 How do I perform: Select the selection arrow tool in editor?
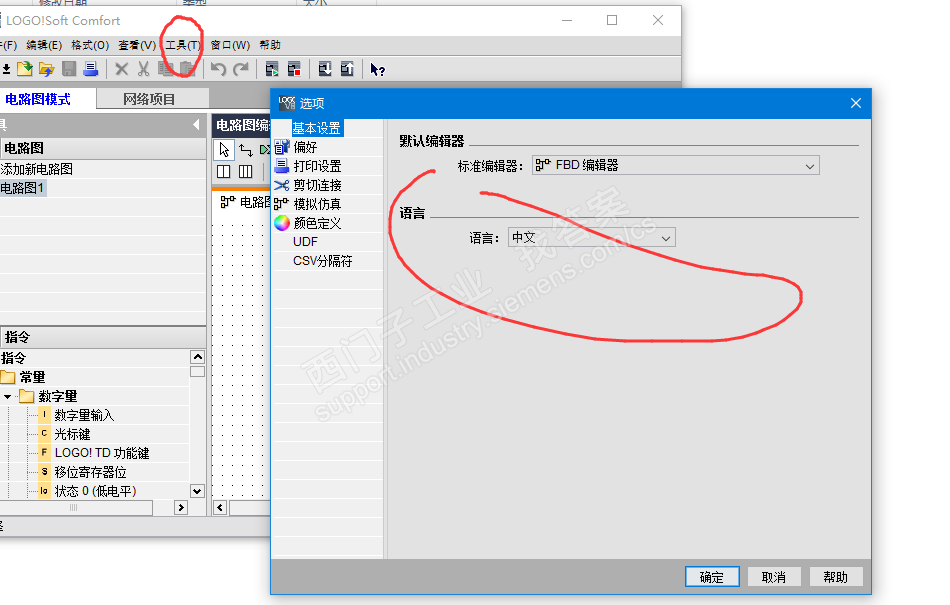coord(224,149)
